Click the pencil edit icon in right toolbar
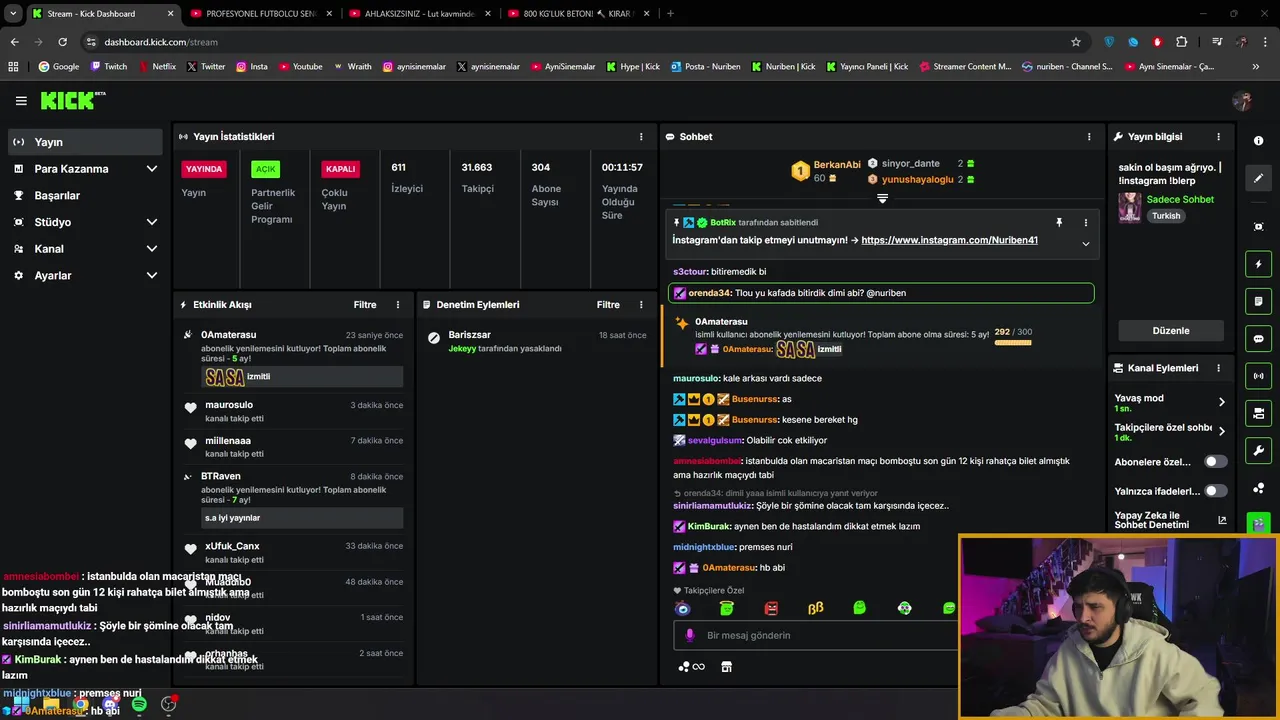The height and width of the screenshot is (720, 1280). click(1258, 178)
